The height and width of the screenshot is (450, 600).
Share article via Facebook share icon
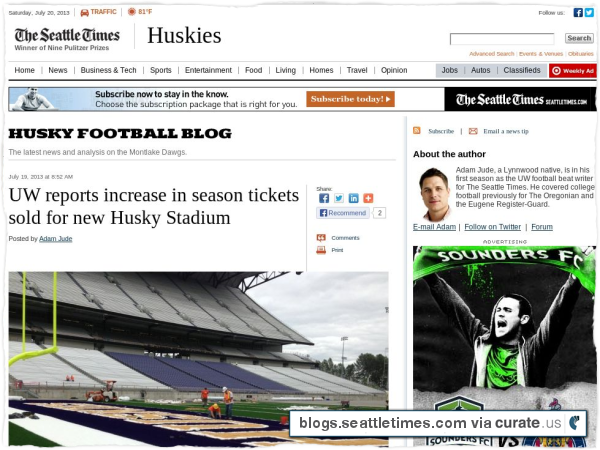324,198
